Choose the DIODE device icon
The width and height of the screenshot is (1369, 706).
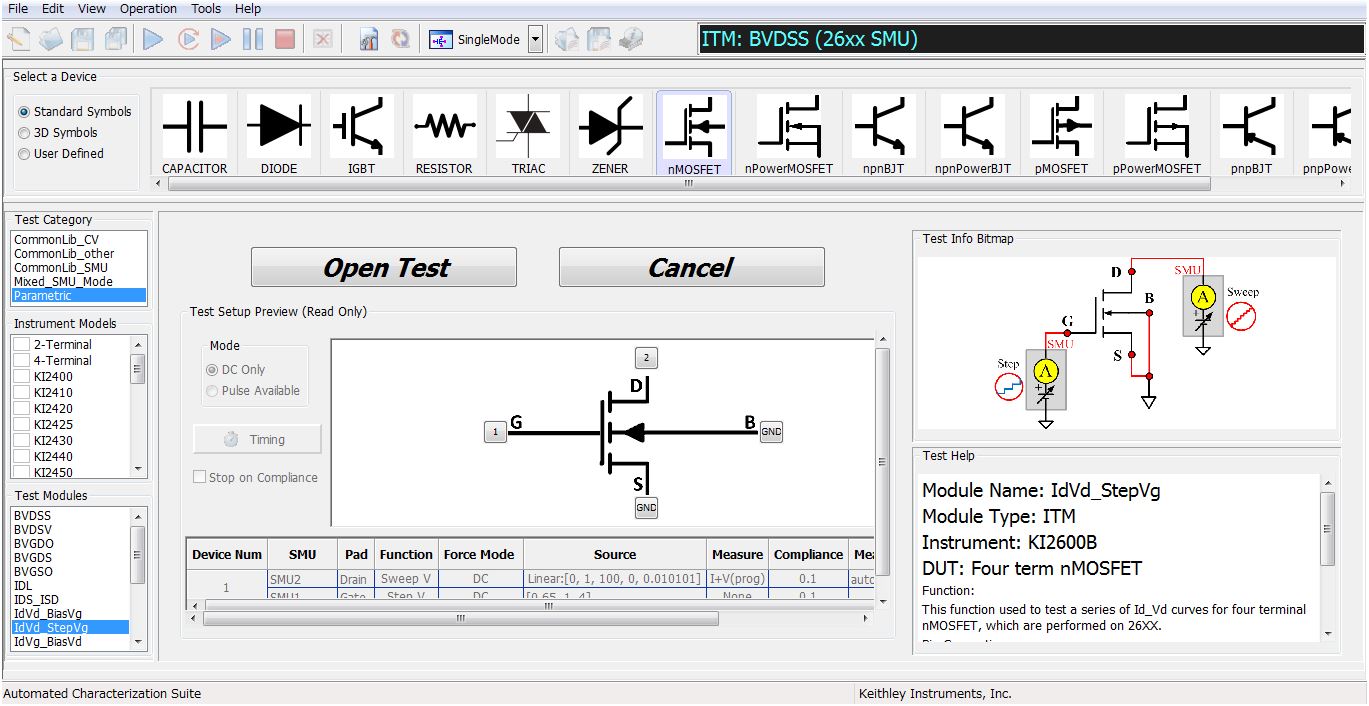click(x=278, y=135)
